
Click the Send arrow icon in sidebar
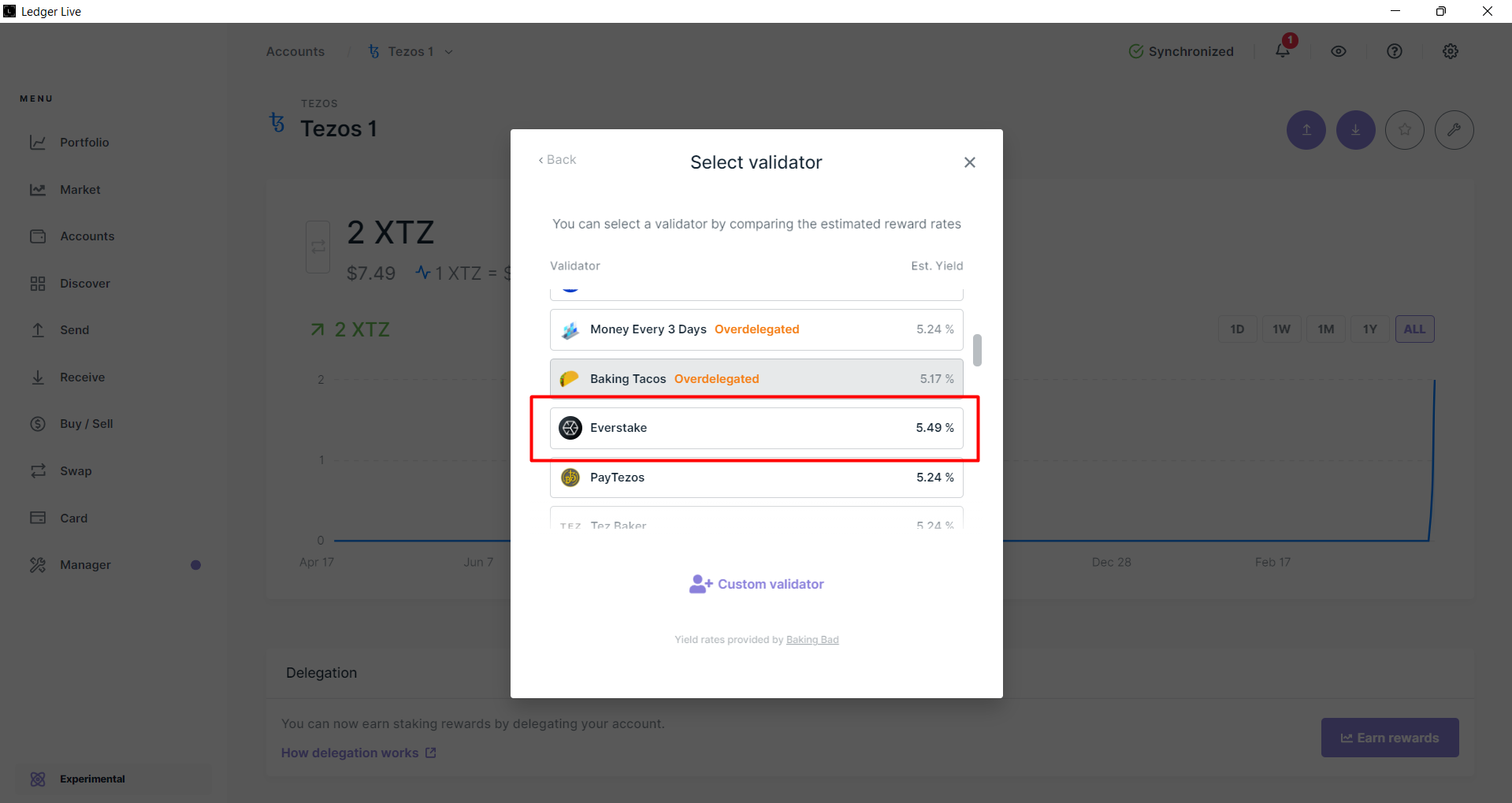coord(38,330)
